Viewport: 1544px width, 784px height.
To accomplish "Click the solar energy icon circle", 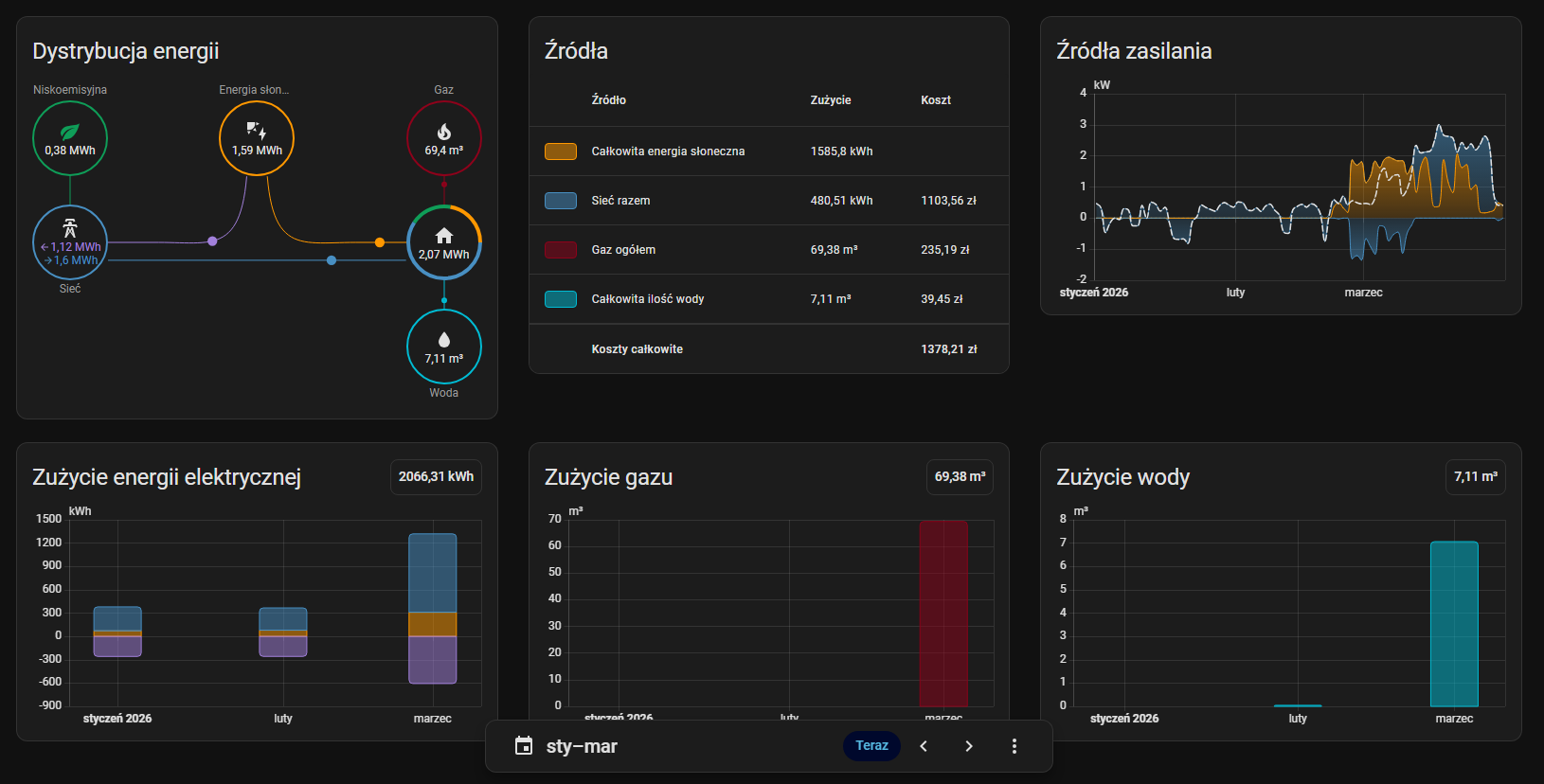I will click(257, 138).
